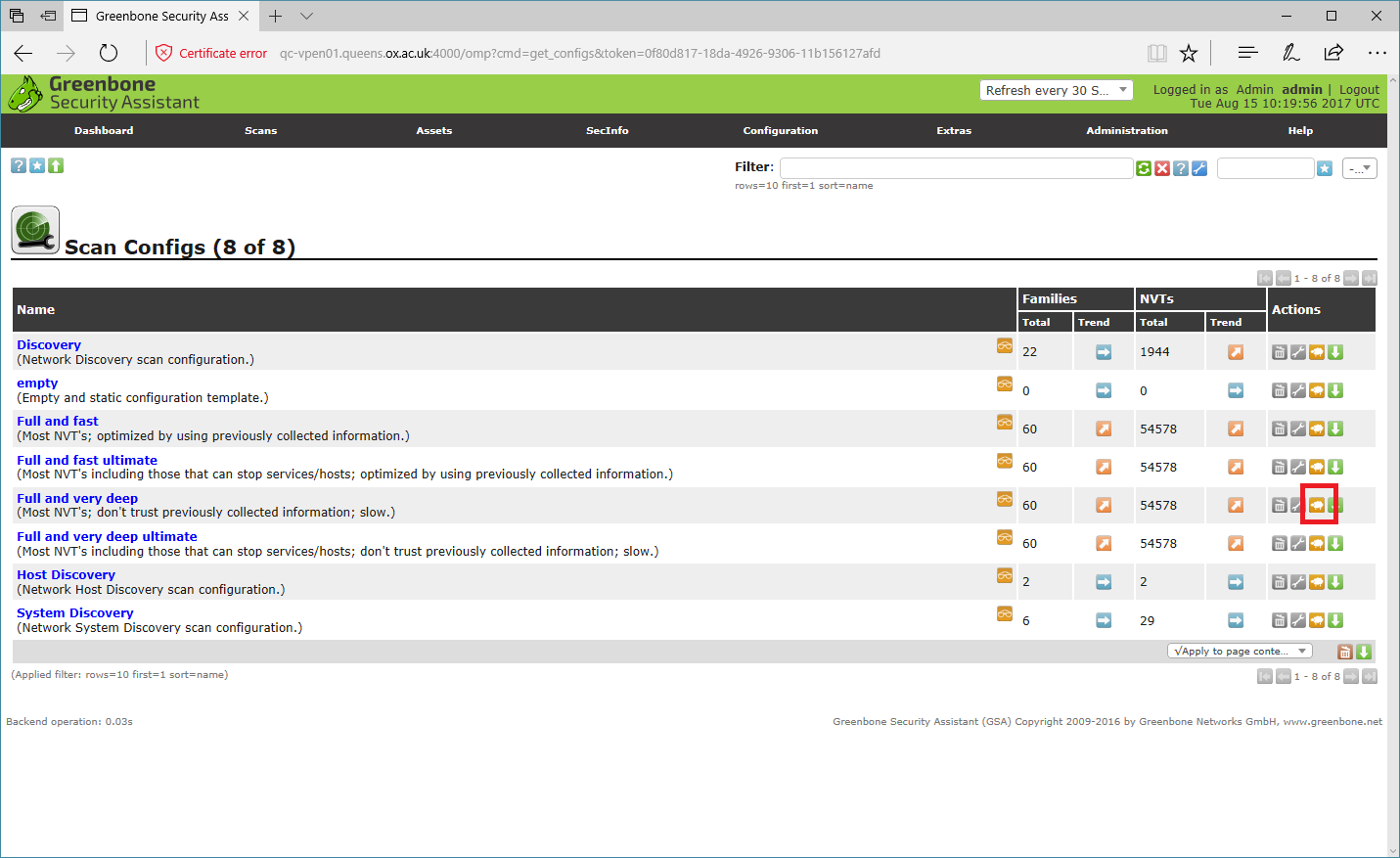Click the trash icon for Discovery config

(x=1279, y=352)
